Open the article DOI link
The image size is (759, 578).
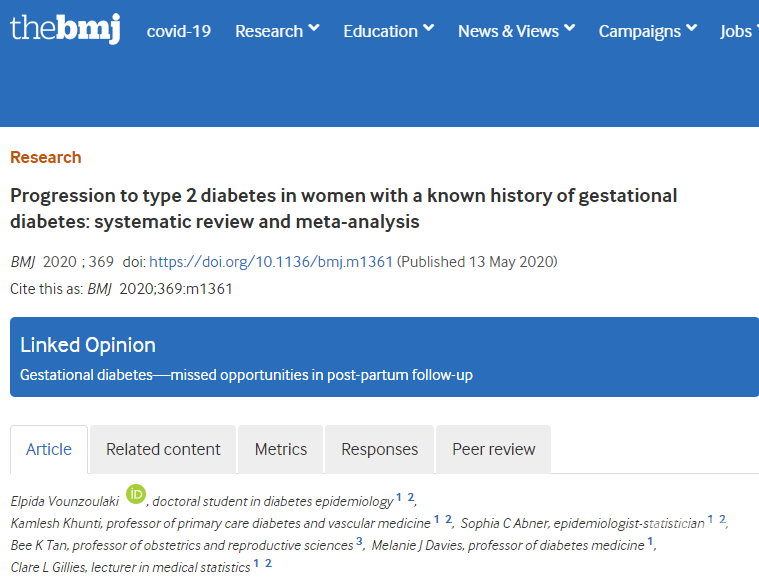pyautogui.click(x=271, y=262)
